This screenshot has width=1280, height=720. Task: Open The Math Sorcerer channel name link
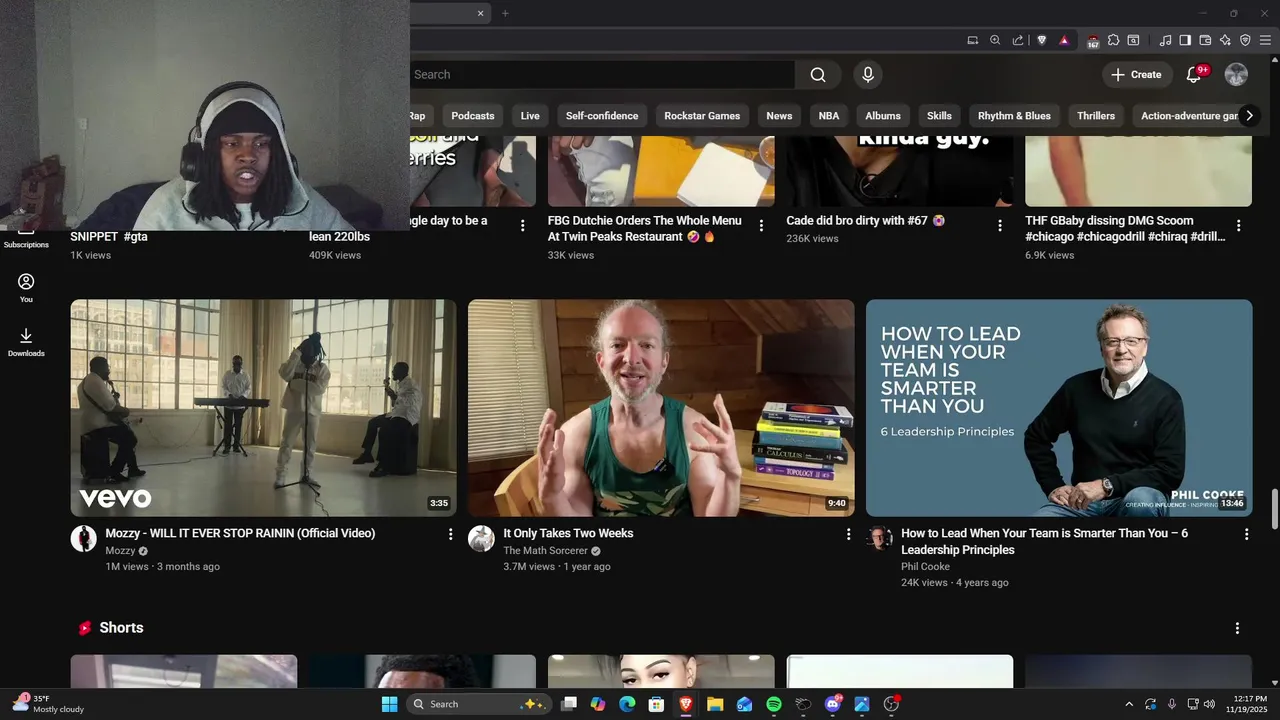click(545, 551)
